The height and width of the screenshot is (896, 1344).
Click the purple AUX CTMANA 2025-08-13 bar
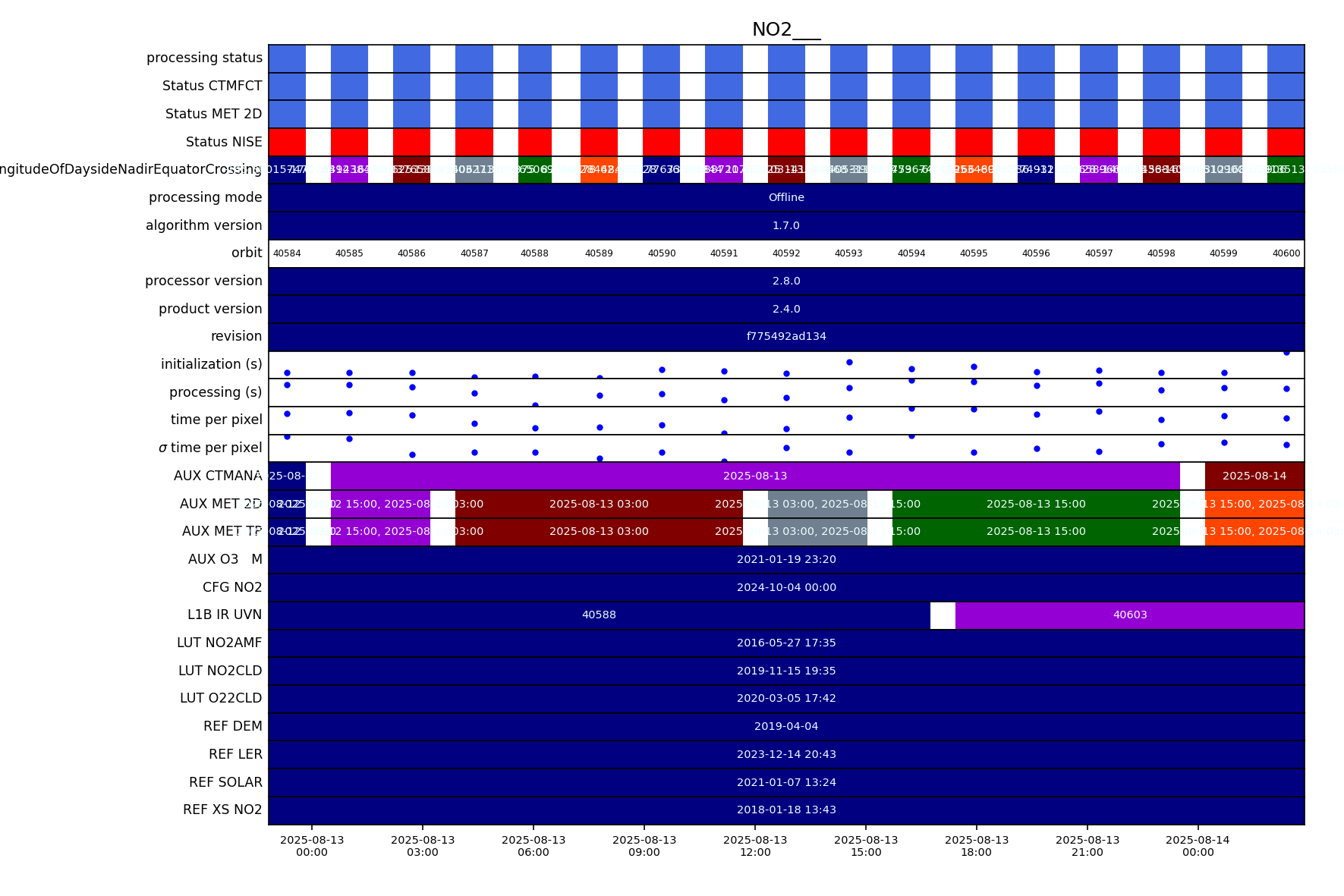coord(754,476)
